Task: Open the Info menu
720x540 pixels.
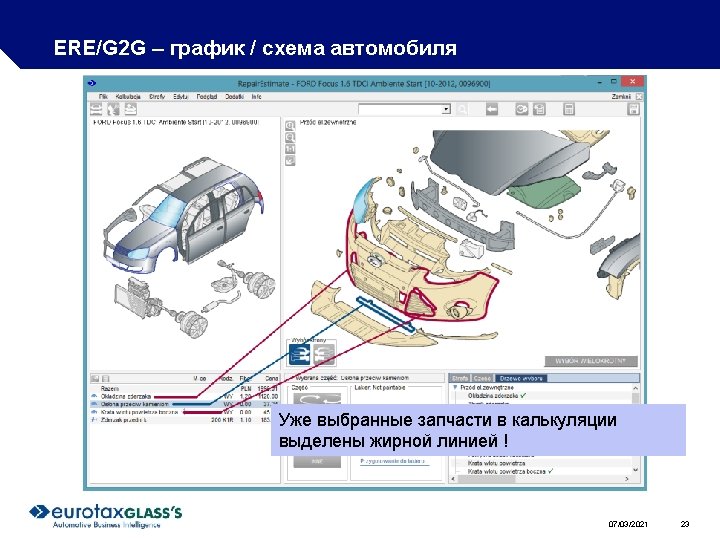Action: click(x=256, y=96)
